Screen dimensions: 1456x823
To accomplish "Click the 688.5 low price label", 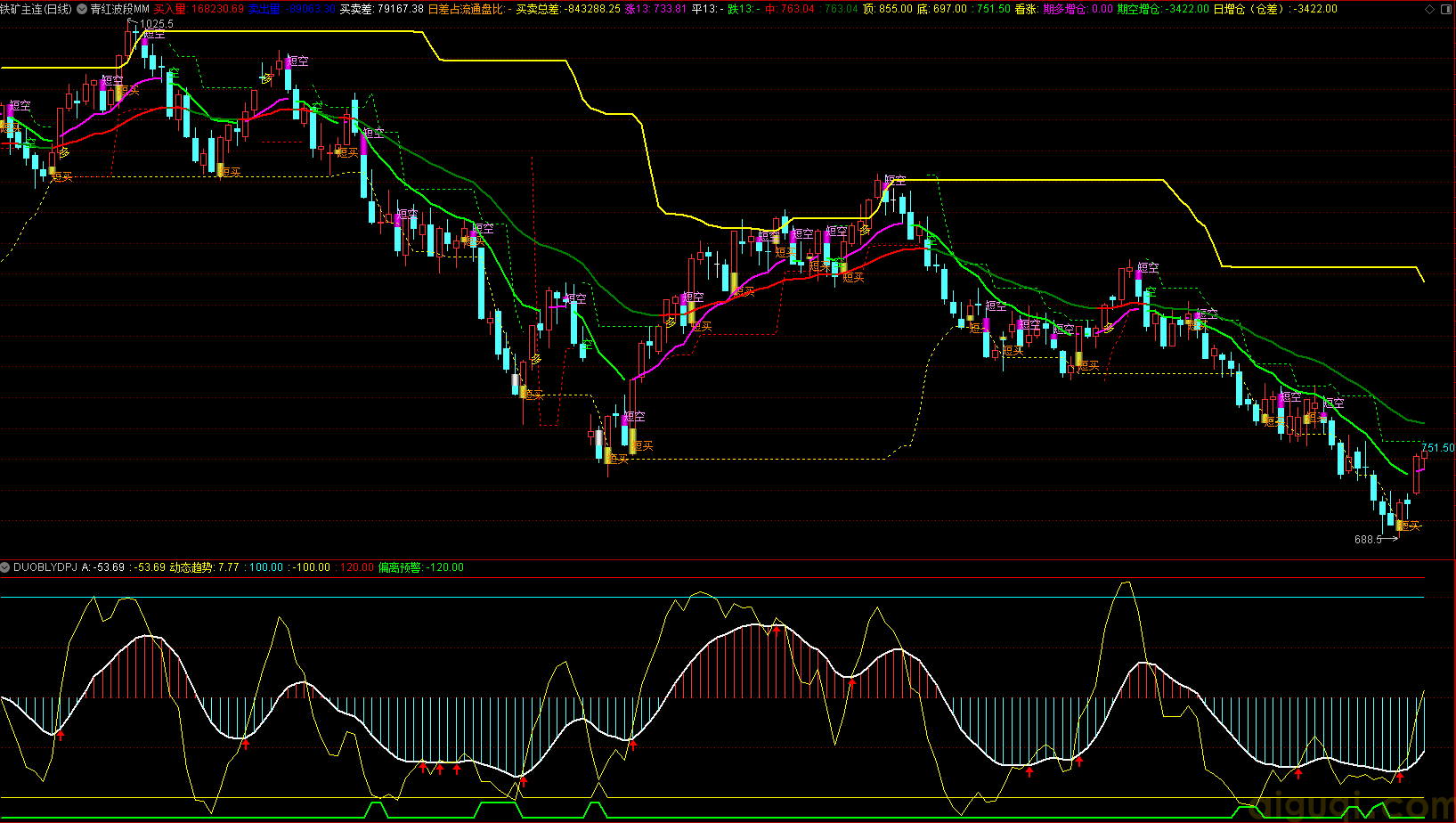I will pos(1368,540).
